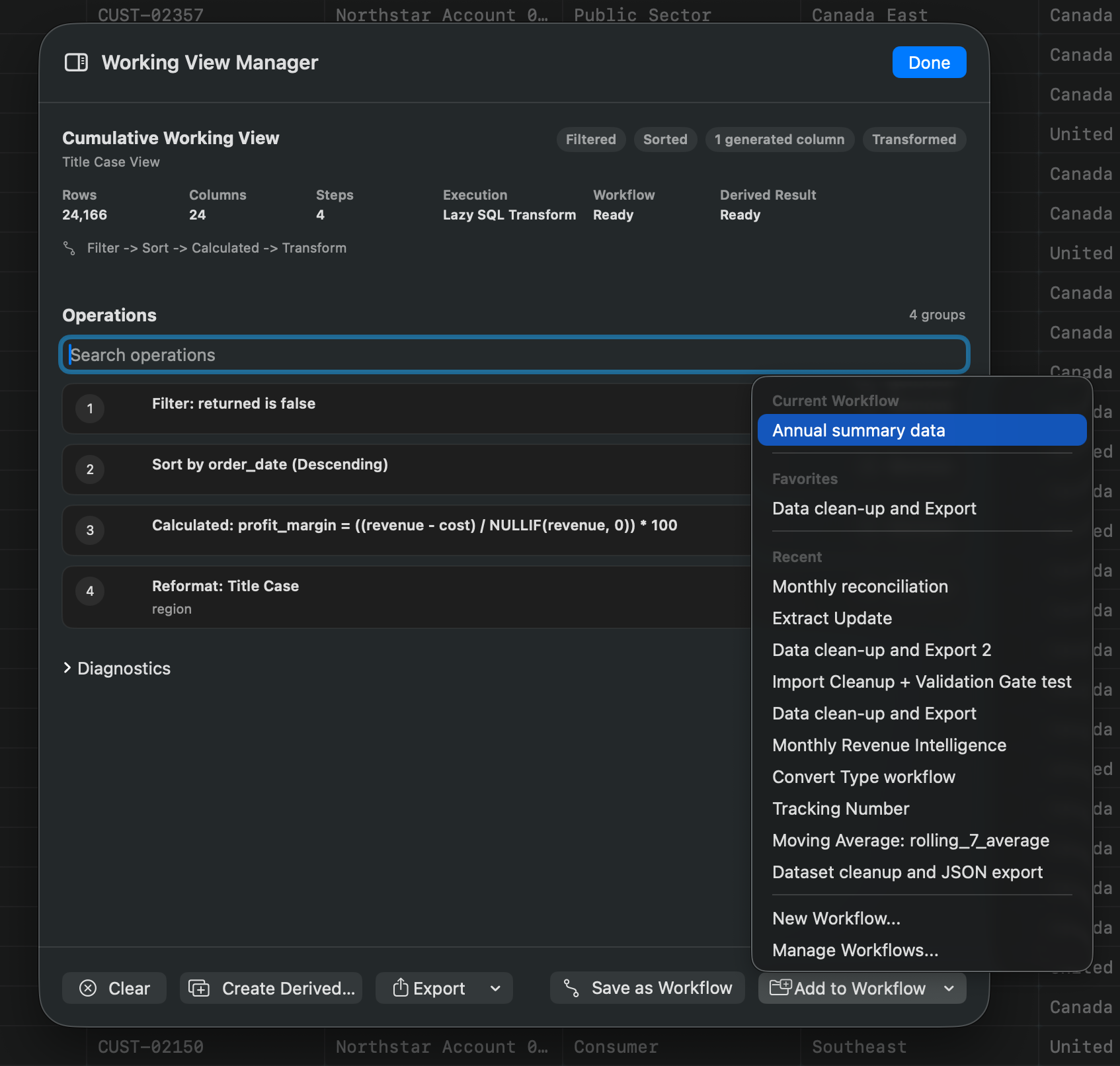
Task: Select the Calculated: profit_margin step
Action: (407, 530)
